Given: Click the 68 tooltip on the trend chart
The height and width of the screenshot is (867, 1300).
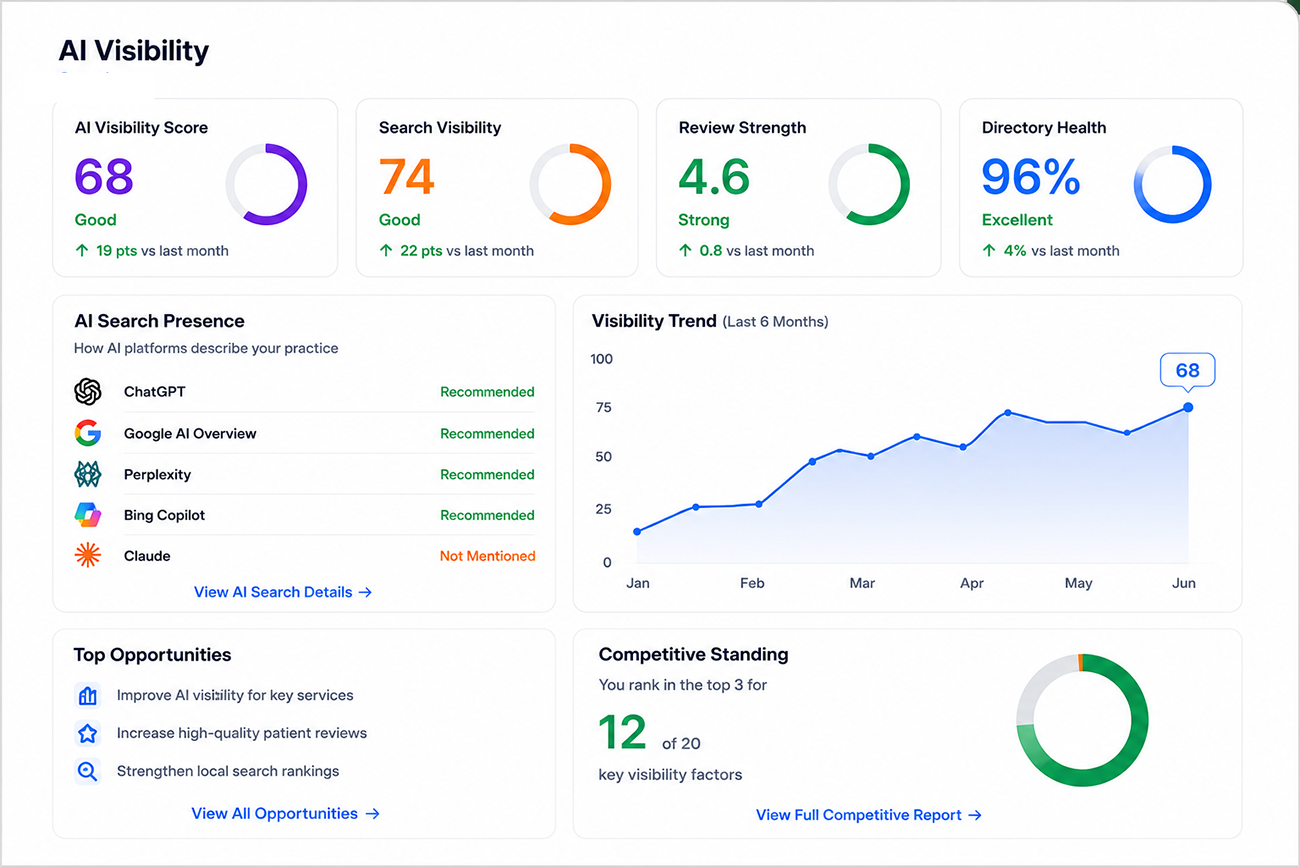Looking at the screenshot, I should (x=1187, y=370).
